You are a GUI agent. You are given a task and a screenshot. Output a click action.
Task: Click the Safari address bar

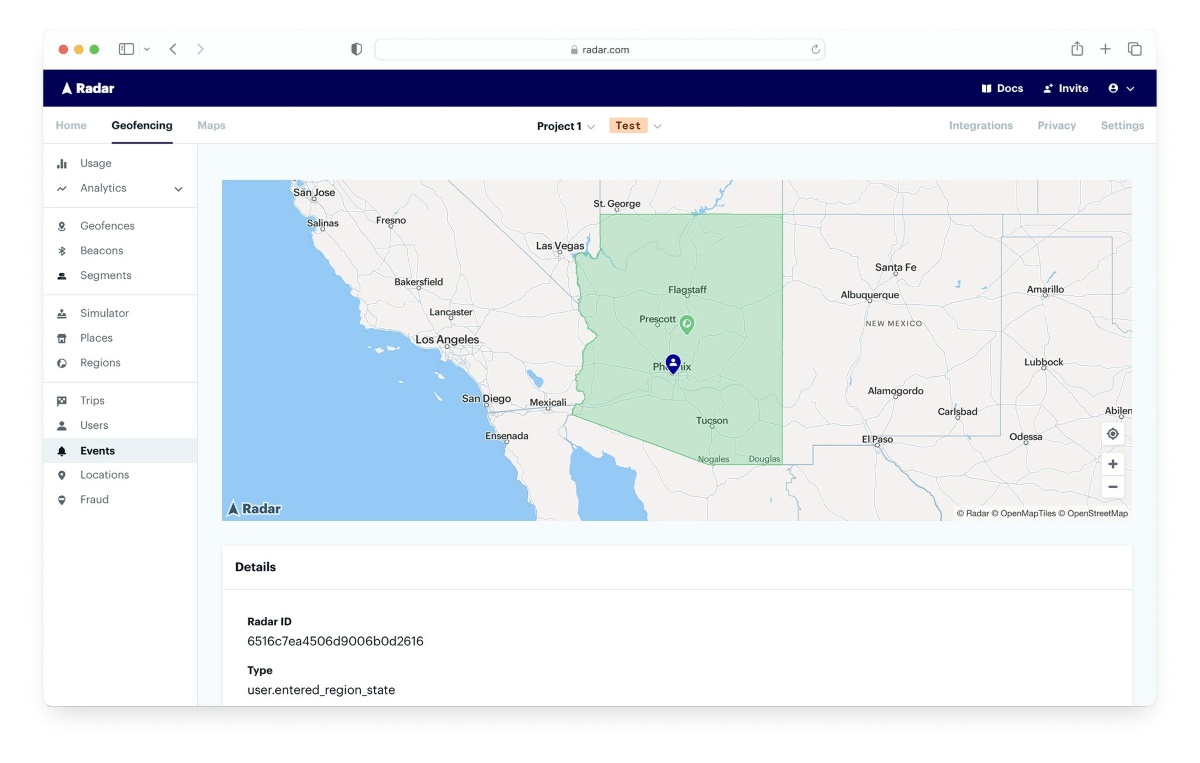(599, 49)
